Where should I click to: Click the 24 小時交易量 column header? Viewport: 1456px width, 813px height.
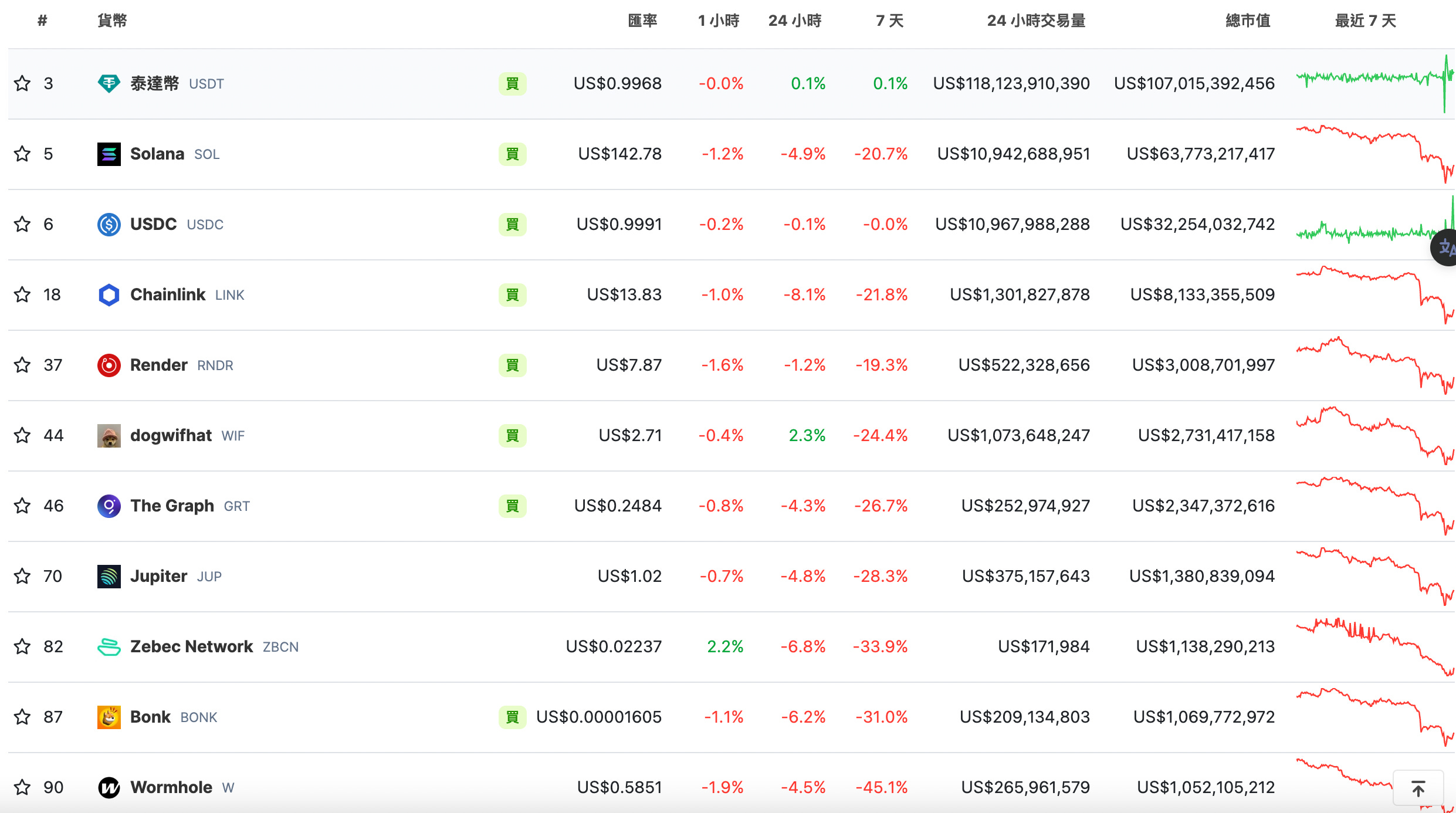click(x=1036, y=21)
